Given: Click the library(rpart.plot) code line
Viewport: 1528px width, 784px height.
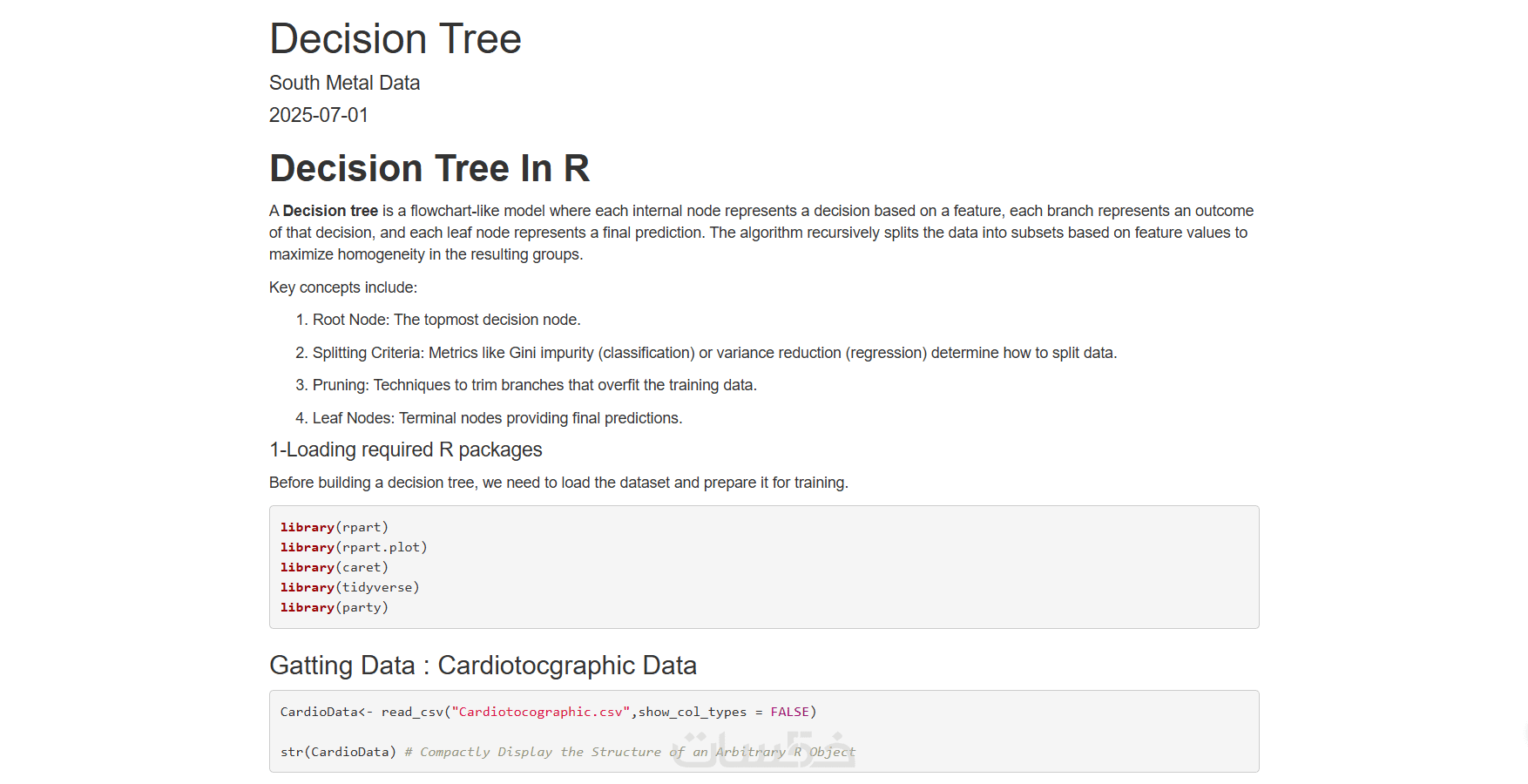Looking at the screenshot, I should click(x=354, y=547).
